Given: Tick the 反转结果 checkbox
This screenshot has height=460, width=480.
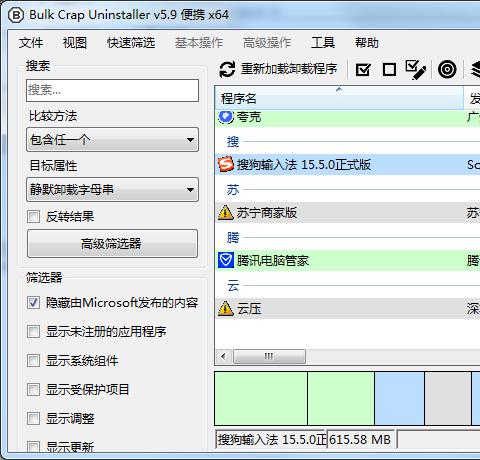Looking at the screenshot, I should (x=33, y=216).
